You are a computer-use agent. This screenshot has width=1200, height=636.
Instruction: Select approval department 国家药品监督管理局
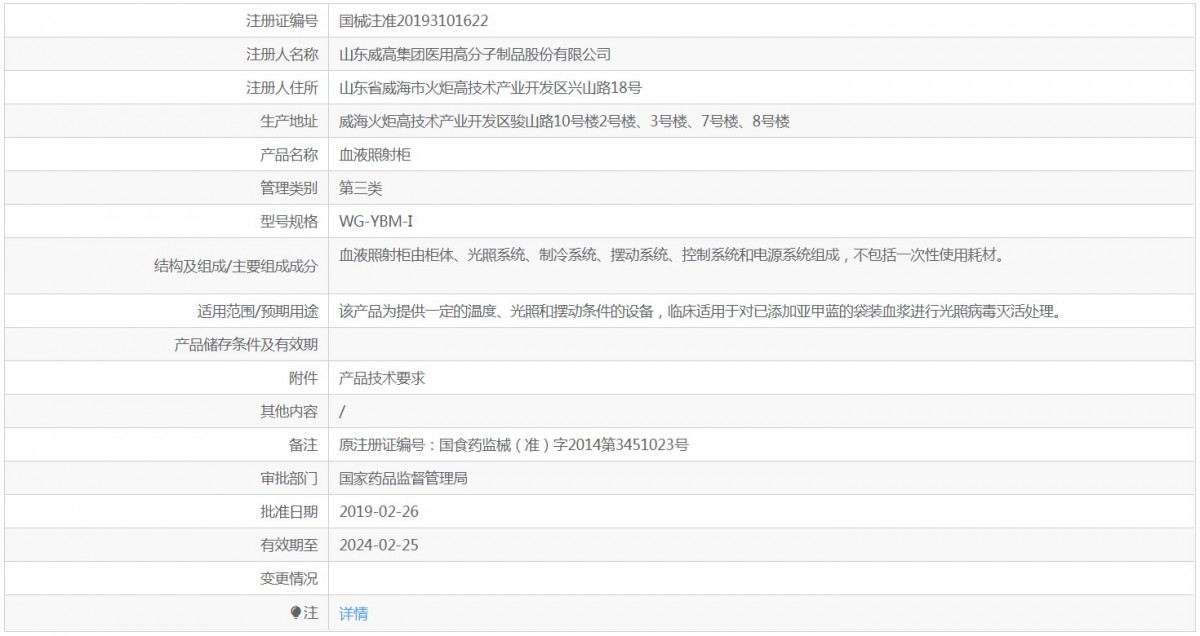pos(403,478)
